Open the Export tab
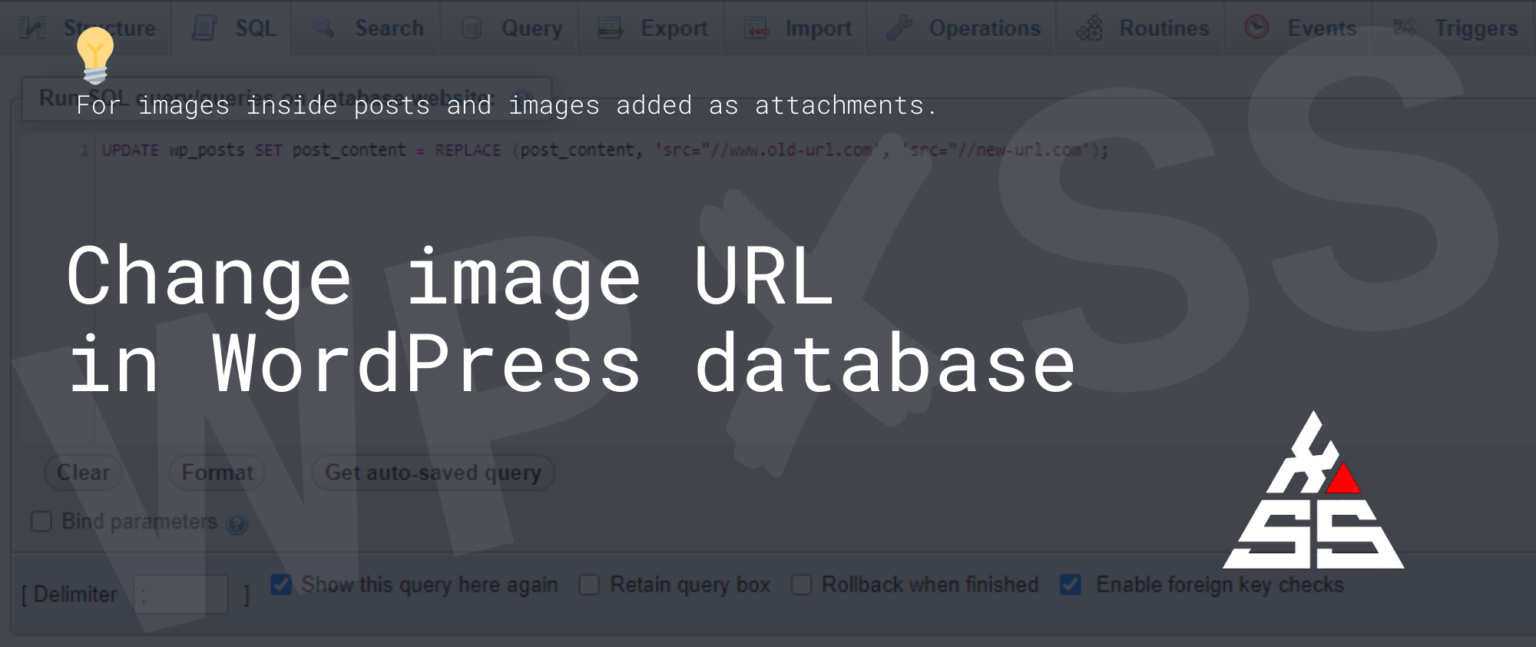This screenshot has width=1536, height=647. pyautogui.click(x=653, y=28)
